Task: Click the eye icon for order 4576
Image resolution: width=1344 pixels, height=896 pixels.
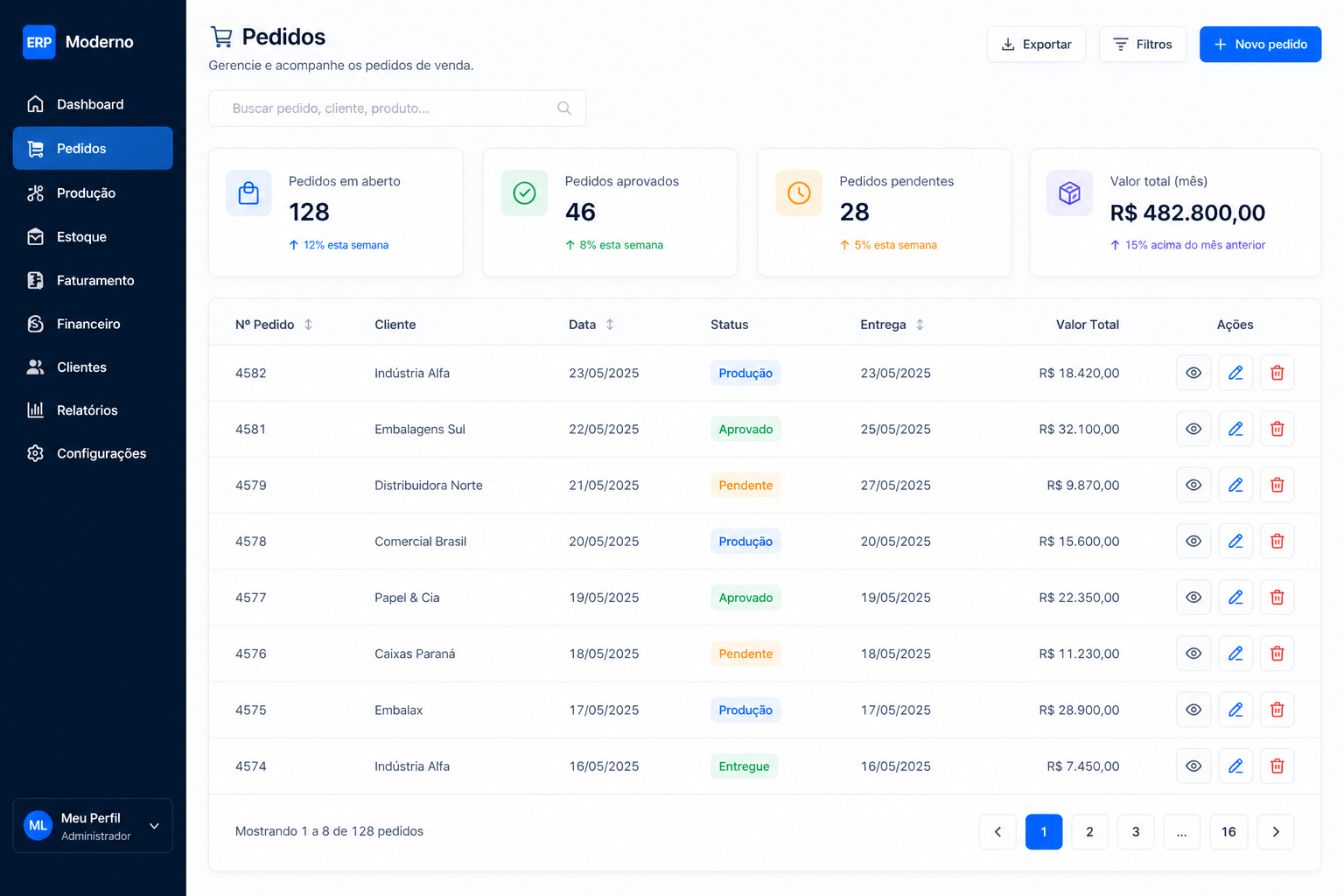Action: point(1193,654)
